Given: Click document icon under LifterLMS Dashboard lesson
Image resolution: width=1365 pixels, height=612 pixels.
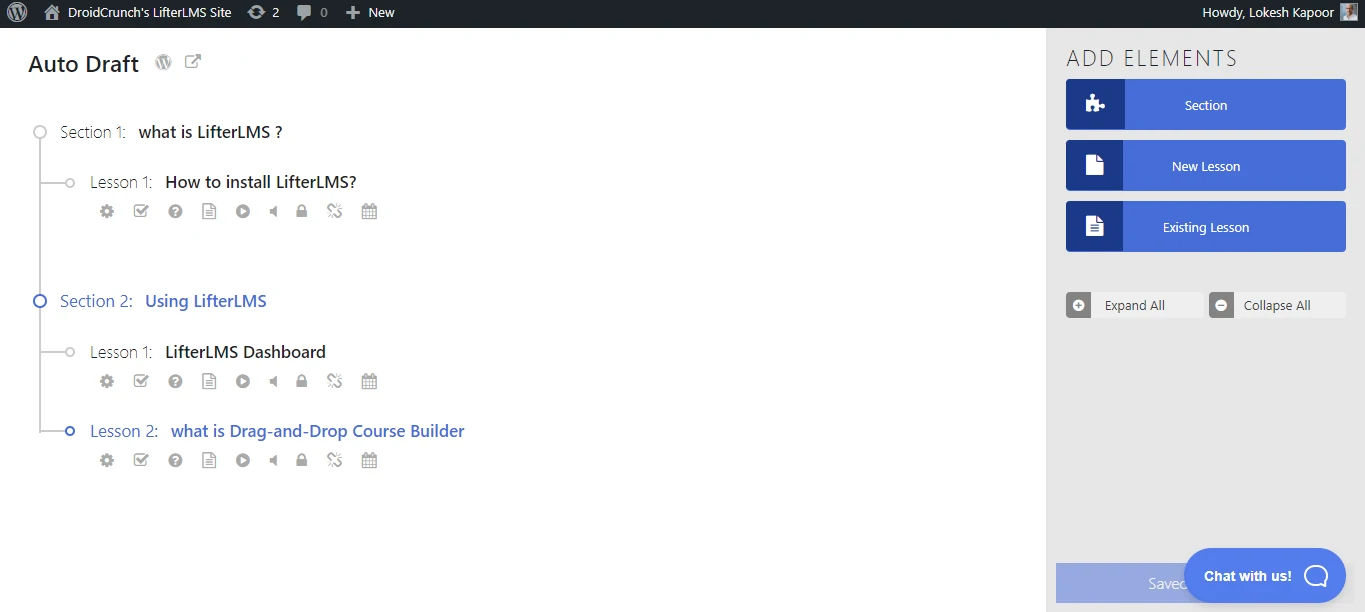Looking at the screenshot, I should [x=209, y=381].
